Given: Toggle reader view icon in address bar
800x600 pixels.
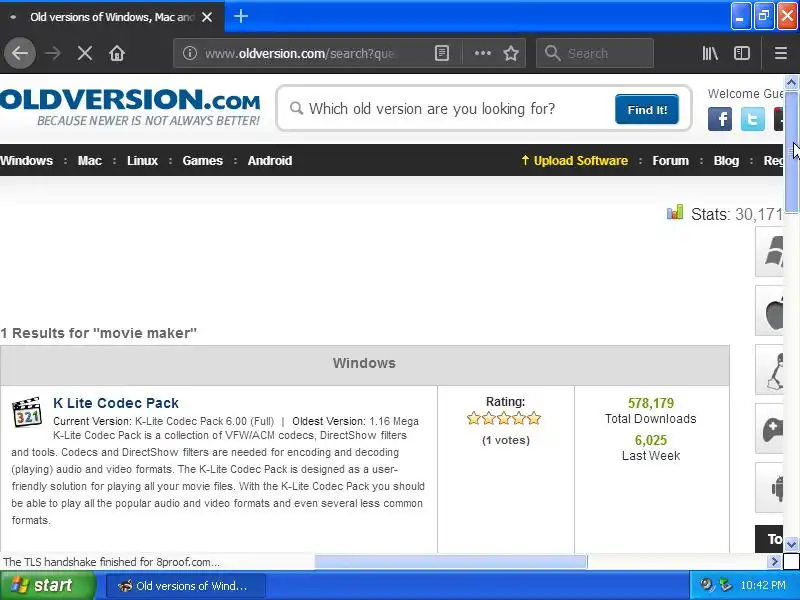Looking at the screenshot, I should (x=442, y=53).
